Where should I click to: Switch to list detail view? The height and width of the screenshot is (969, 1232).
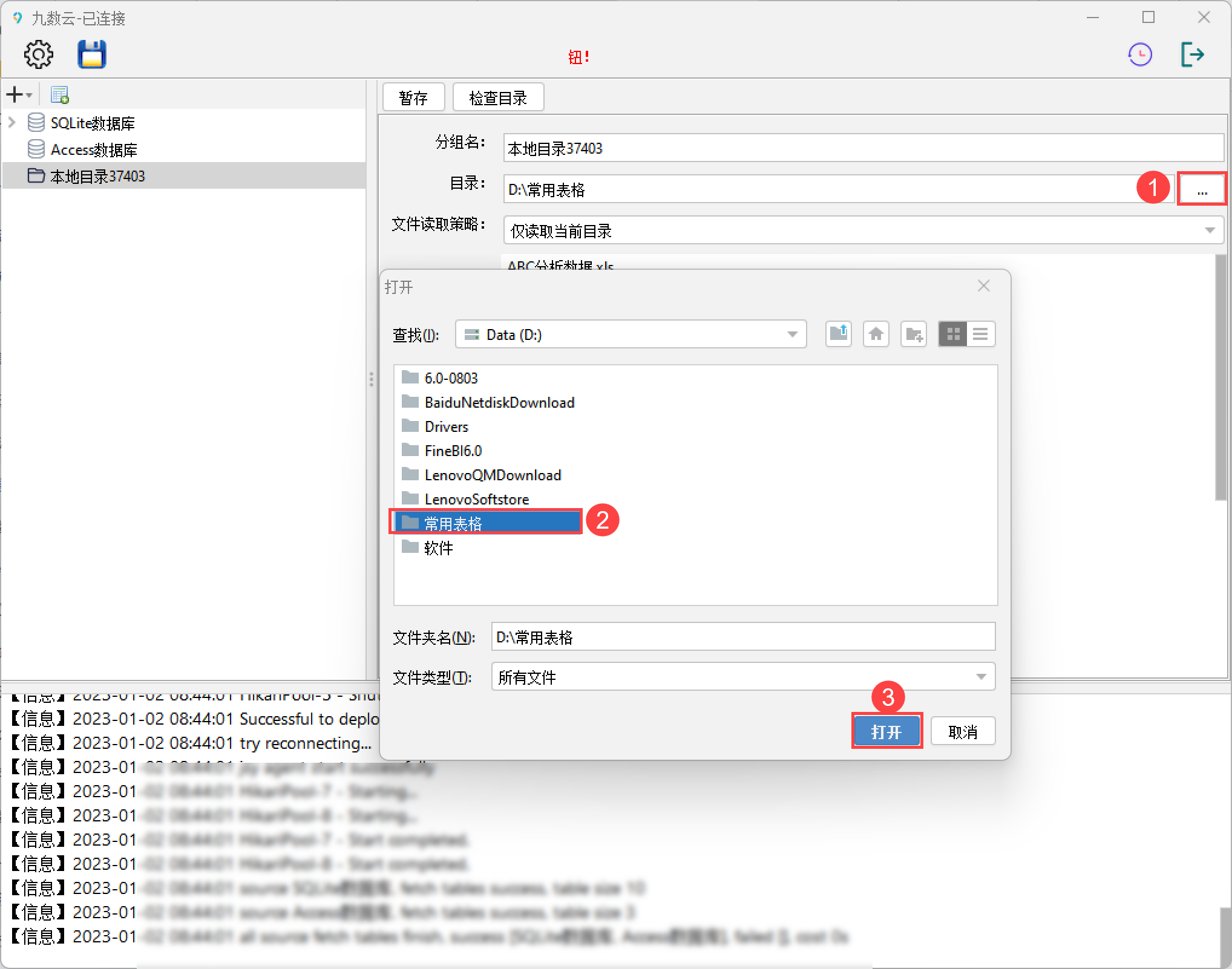coord(981,334)
